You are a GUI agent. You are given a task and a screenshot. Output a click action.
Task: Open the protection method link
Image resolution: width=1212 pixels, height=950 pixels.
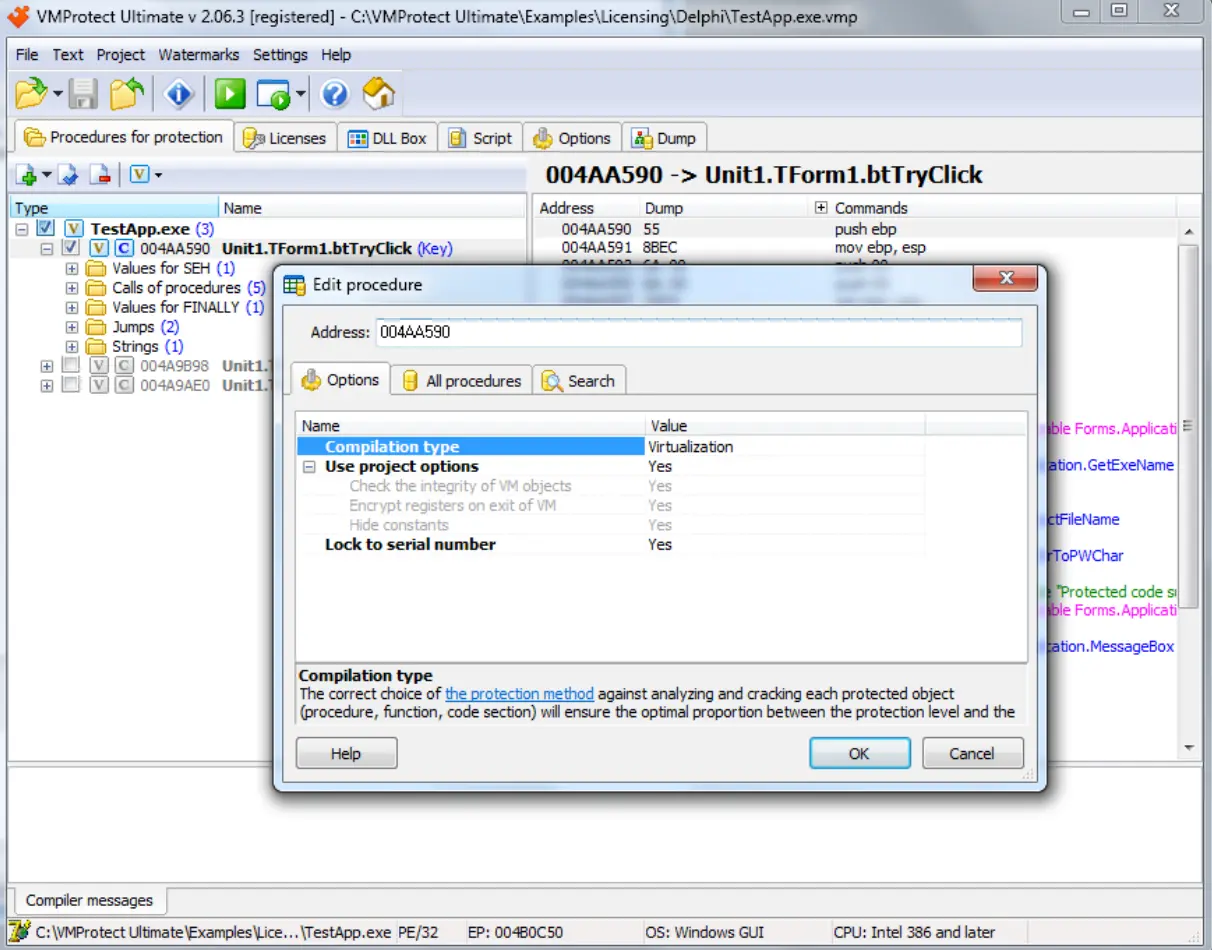click(519, 693)
